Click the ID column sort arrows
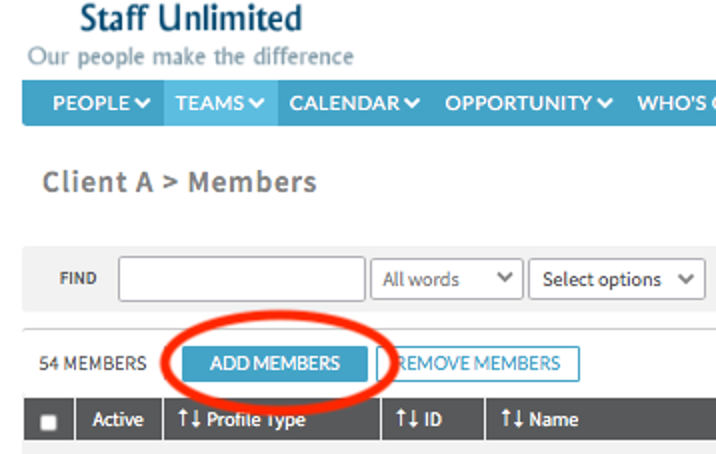Image resolution: width=716 pixels, height=454 pixels. pos(407,418)
